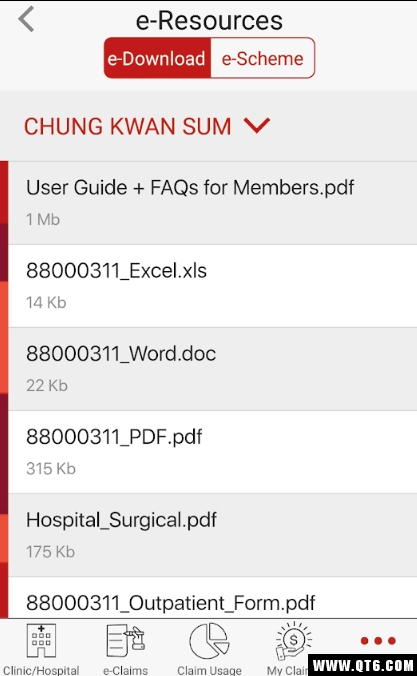Open the Hospital_Surgical.pdf document
Viewport: 417px width, 676px height.
coord(213,535)
